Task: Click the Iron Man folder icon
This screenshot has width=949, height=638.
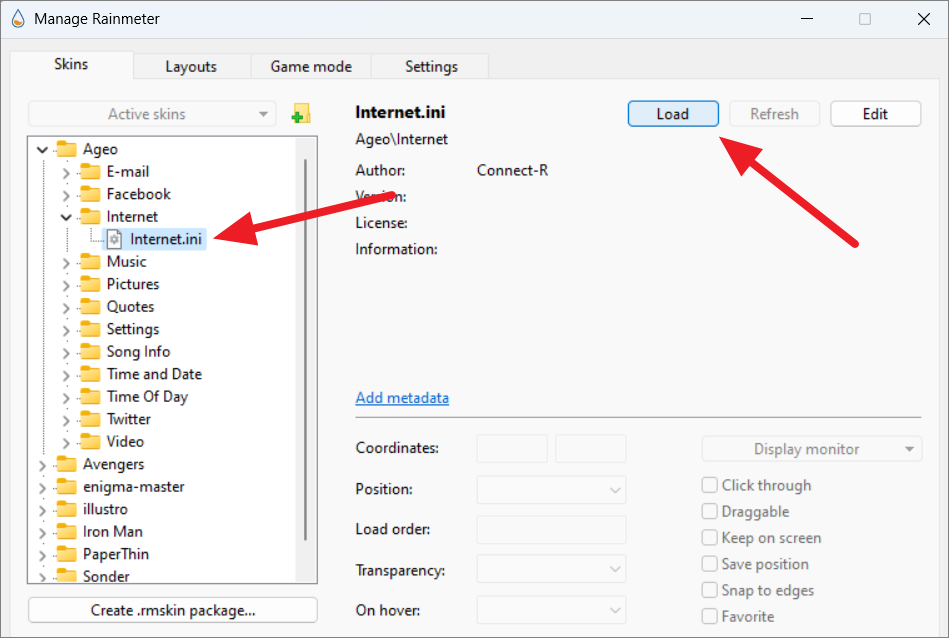Action: [67, 531]
